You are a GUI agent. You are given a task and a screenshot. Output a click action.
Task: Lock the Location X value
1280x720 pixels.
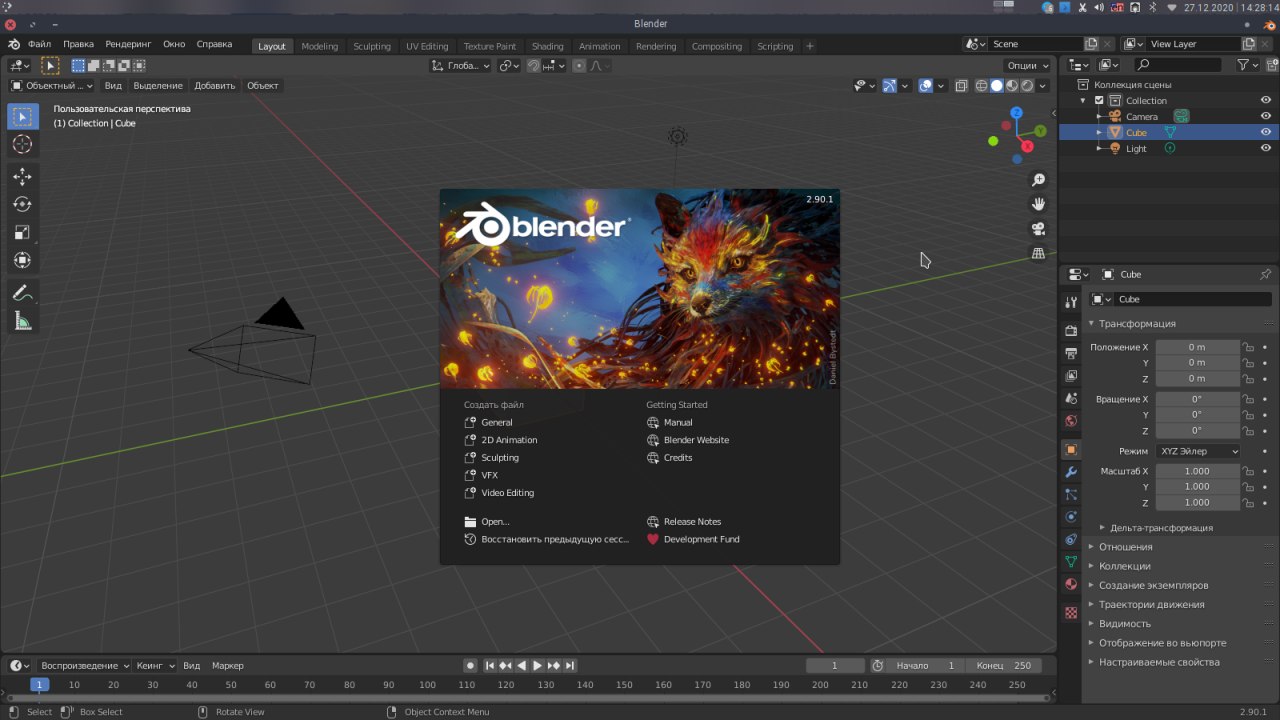click(1247, 347)
